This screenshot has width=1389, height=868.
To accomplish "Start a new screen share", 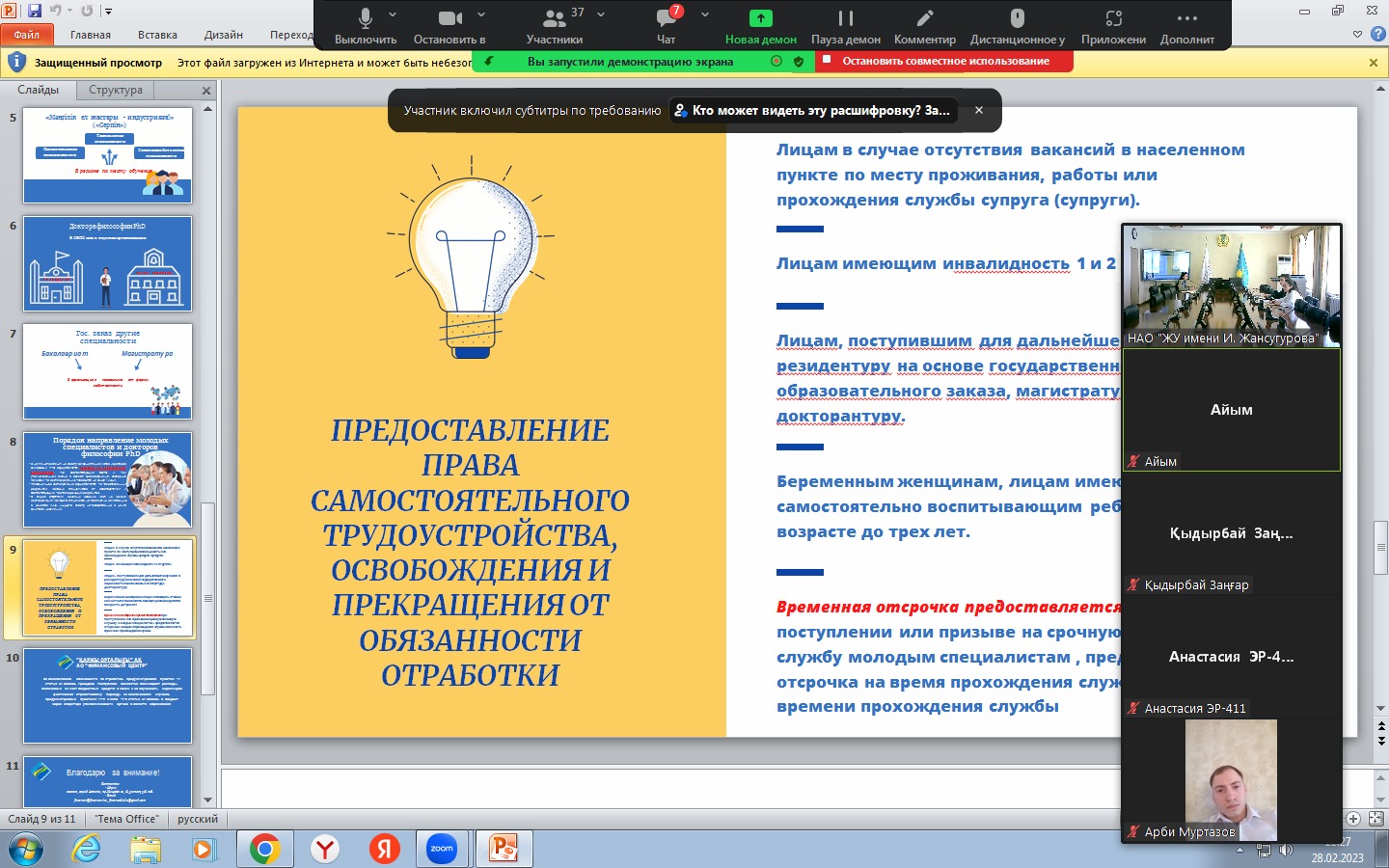I will click(x=760, y=25).
